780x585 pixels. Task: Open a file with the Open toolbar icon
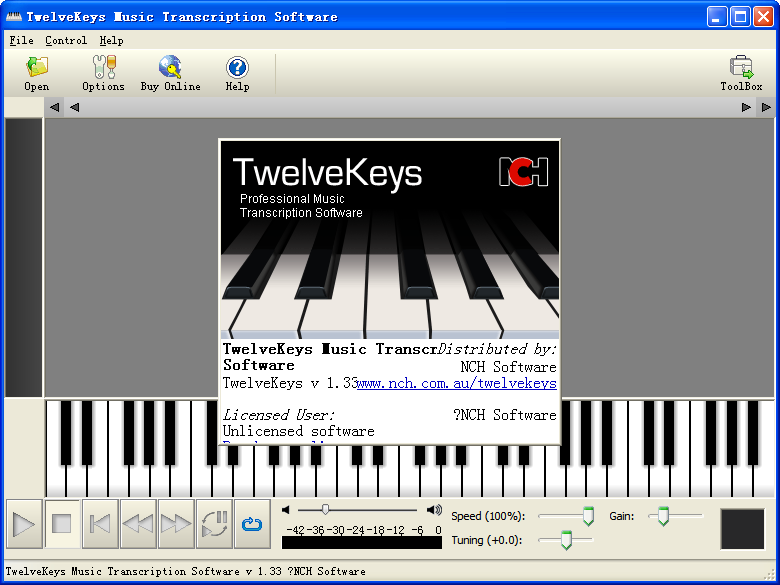click(x=37, y=74)
